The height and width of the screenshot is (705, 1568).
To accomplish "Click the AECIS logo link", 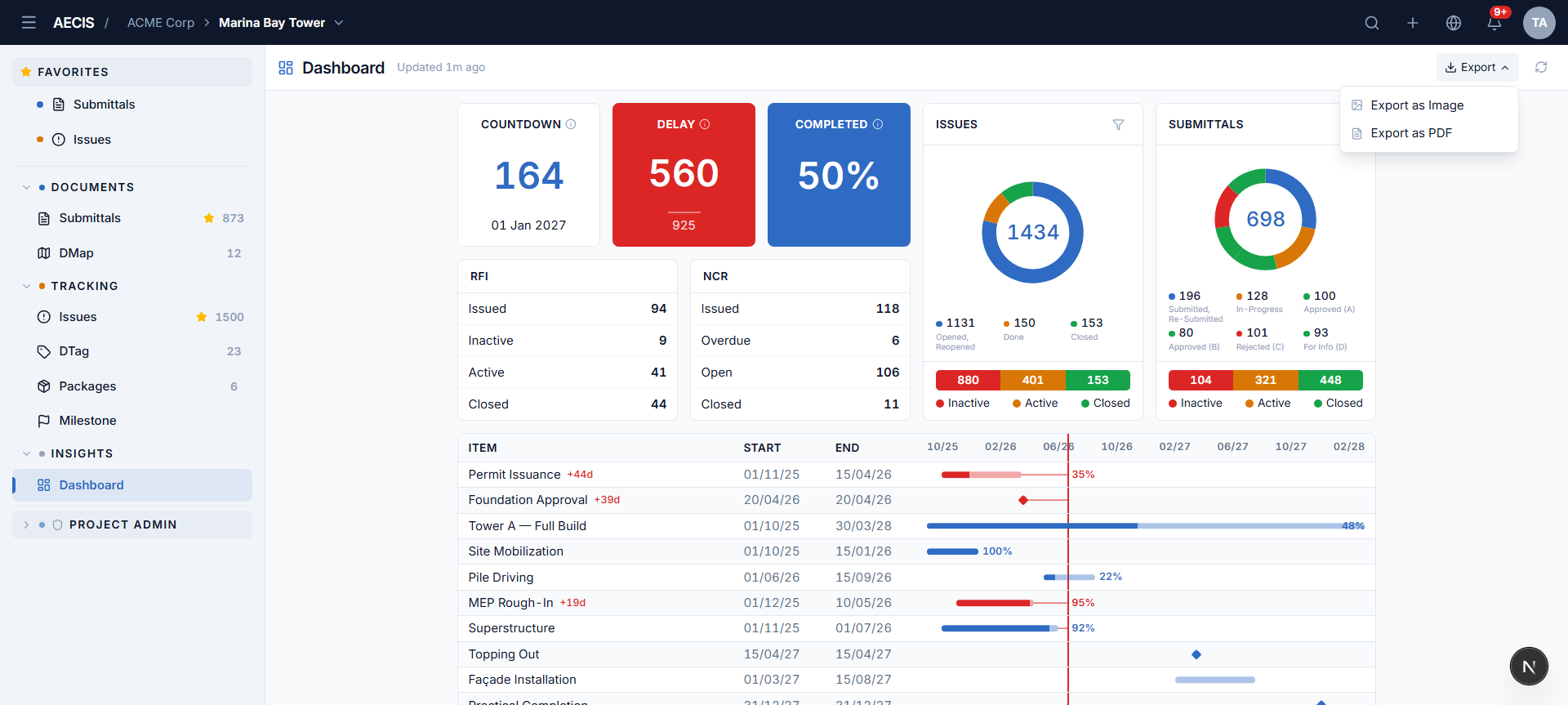I will (x=73, y=23).
